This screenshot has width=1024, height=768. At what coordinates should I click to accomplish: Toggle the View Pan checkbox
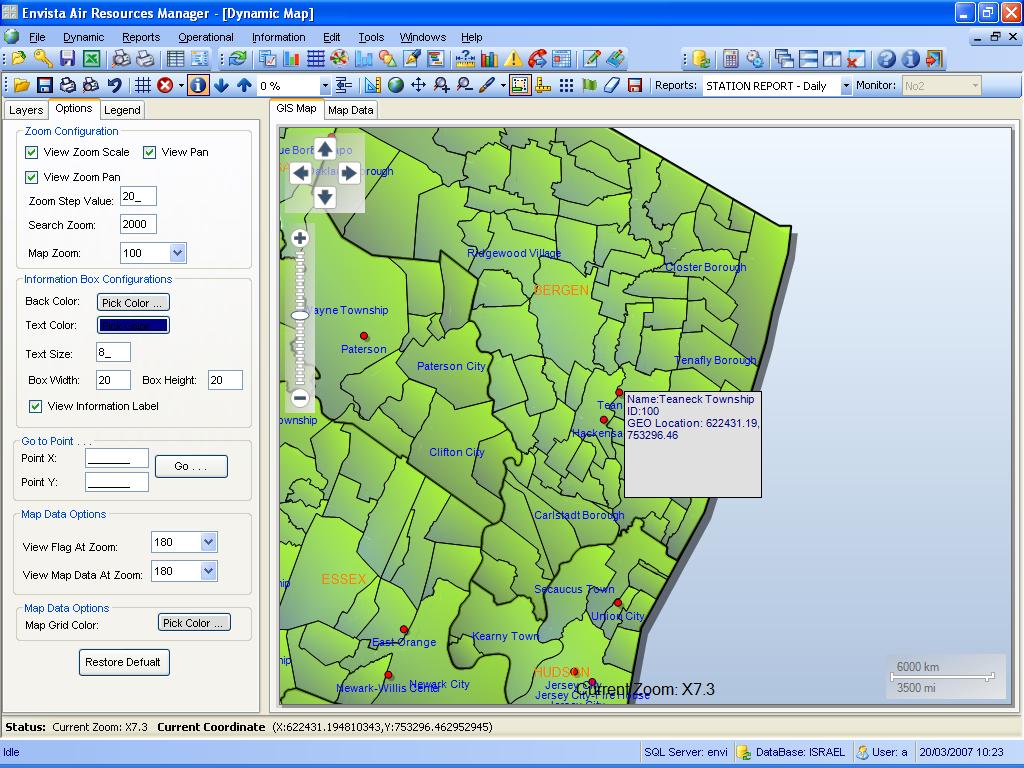pyautogui.click(x=150, y=152)
